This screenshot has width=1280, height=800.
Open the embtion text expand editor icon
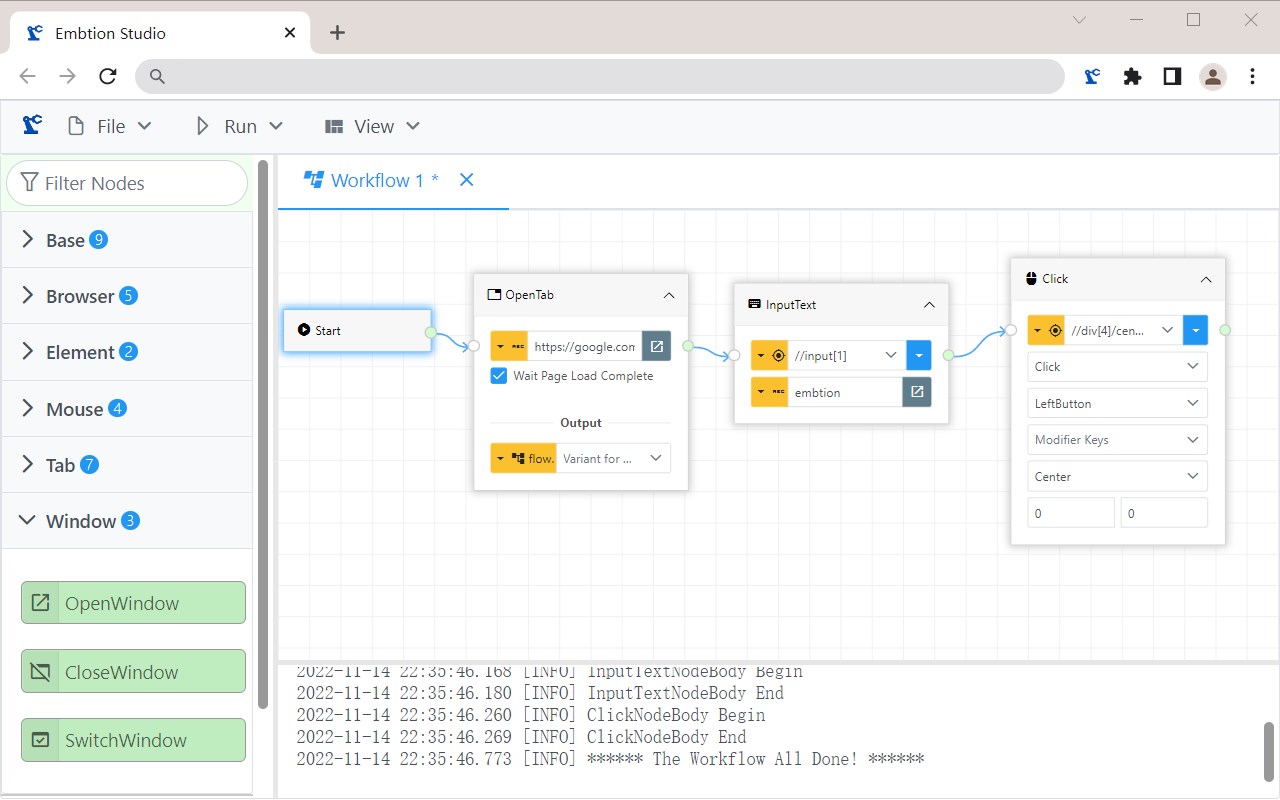917,392
